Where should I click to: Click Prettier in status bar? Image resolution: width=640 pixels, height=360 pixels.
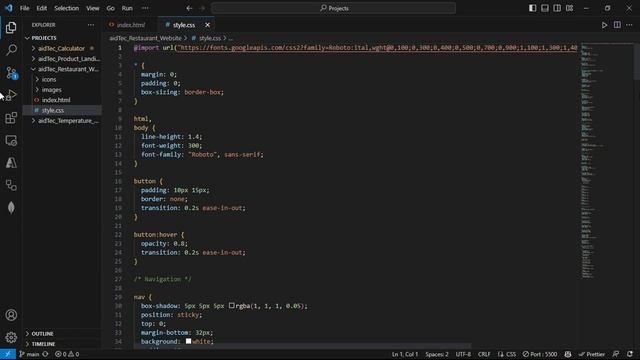click(x=592, y=354)
